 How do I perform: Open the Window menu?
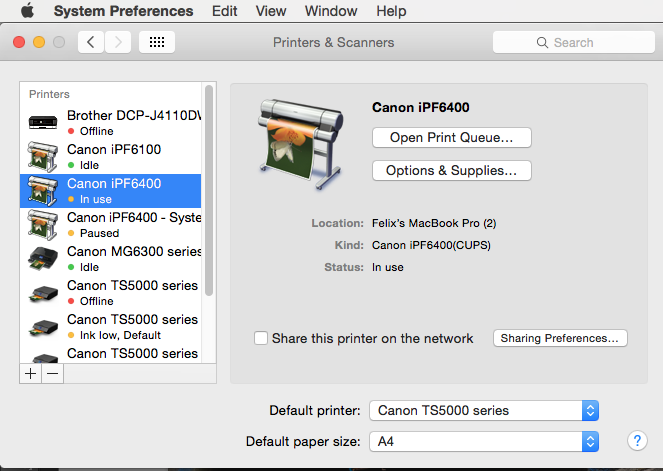330,11
